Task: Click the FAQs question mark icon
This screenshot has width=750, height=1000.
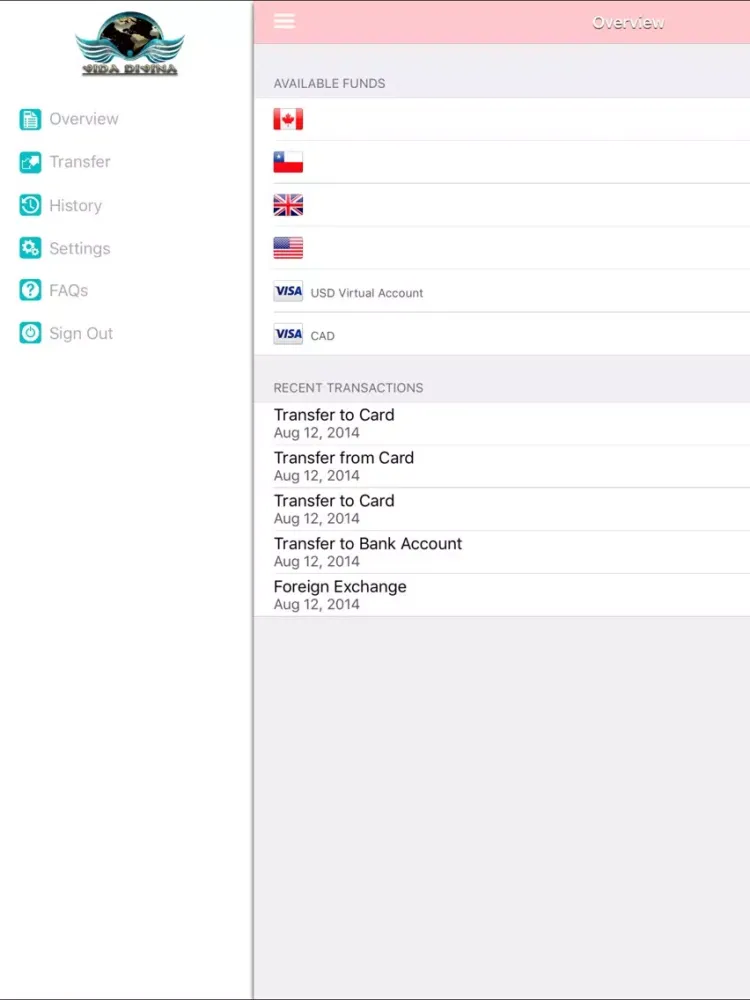Action: [x=30, y=290]
